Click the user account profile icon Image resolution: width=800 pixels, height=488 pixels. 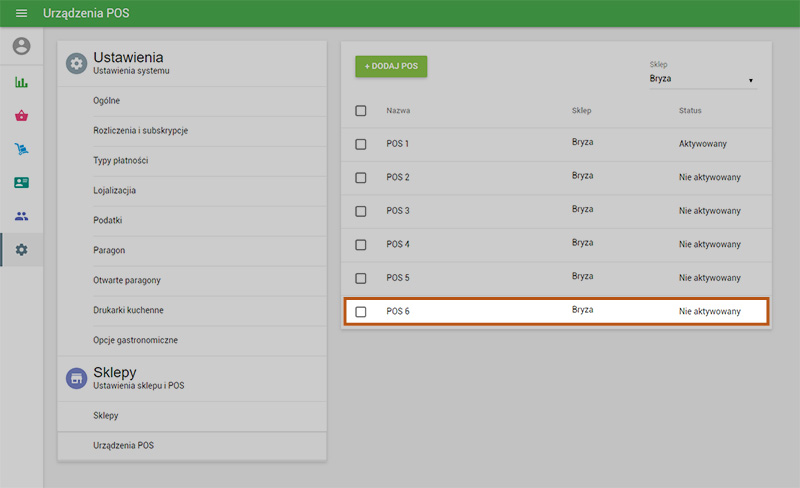coord(21,47)
